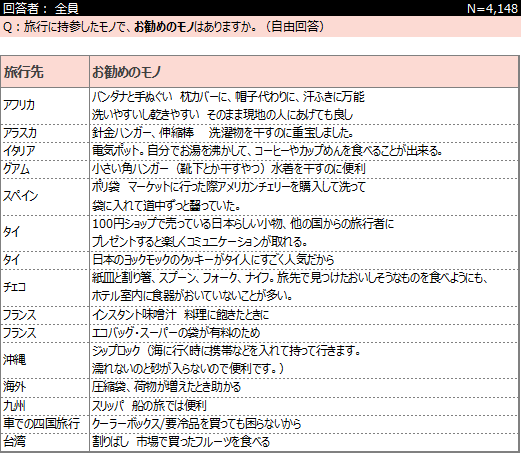Select the アラスカ destination cell
521x453 pixels.
[45, 133]
